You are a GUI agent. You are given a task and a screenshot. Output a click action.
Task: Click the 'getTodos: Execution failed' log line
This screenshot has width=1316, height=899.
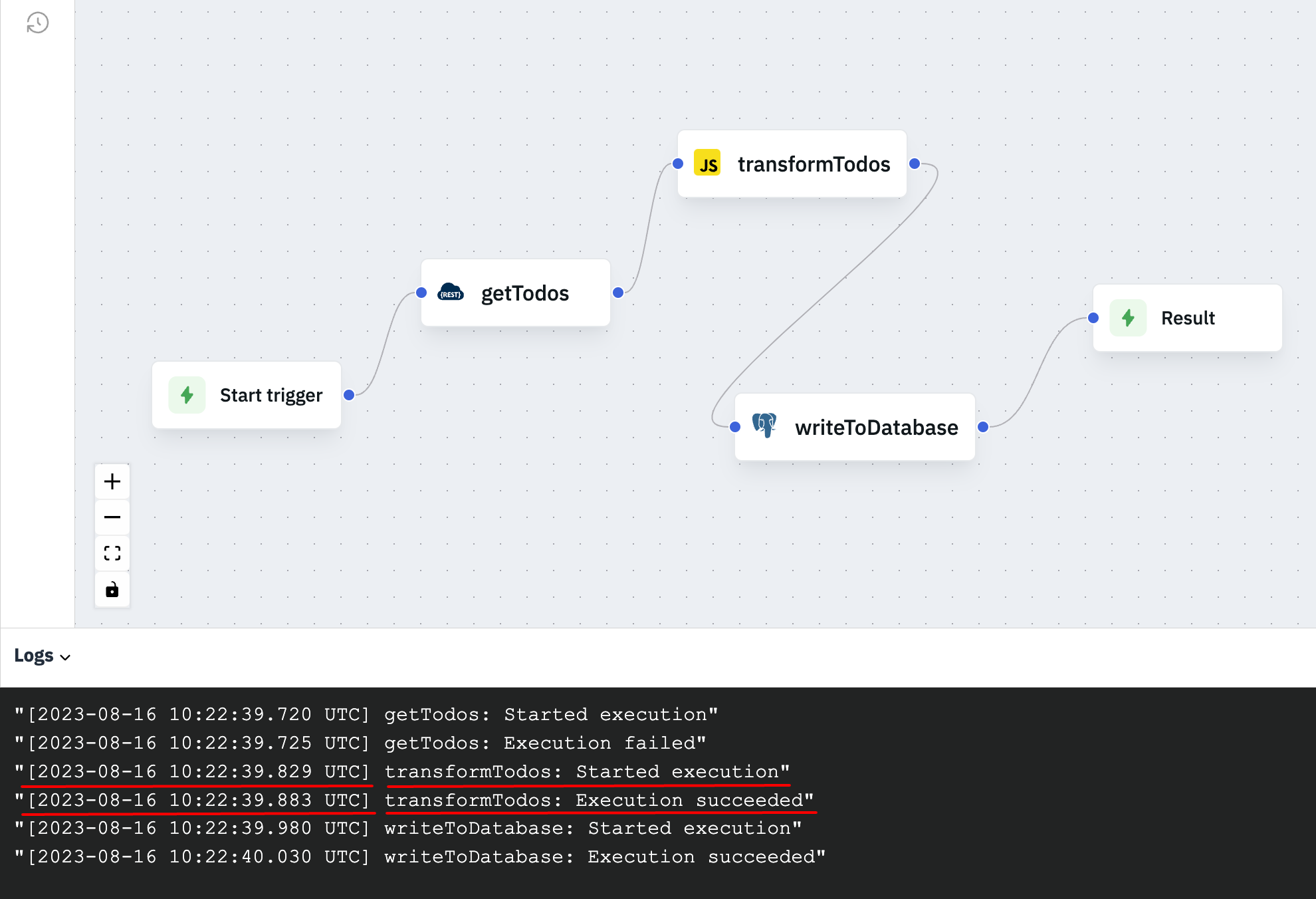(544, 743)
